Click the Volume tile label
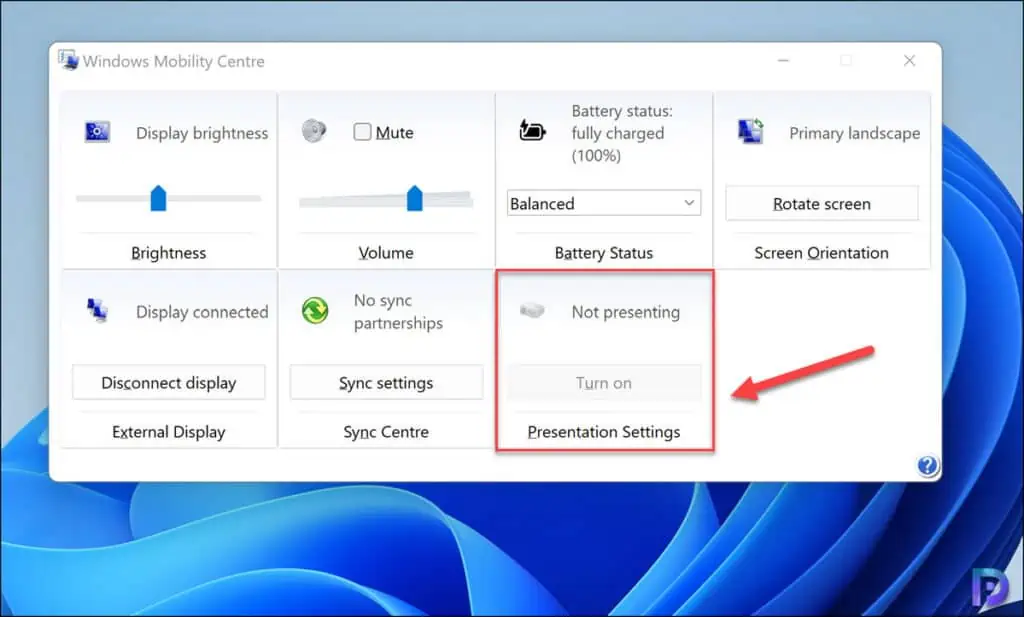The width and height of the screenshot is (1024, 617). (386, 253)
